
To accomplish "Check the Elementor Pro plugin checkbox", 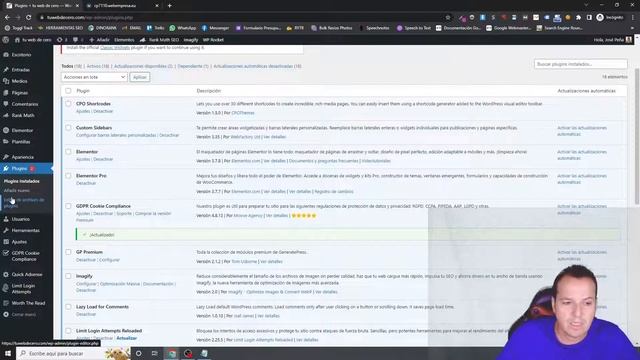I will pos(68,176).
